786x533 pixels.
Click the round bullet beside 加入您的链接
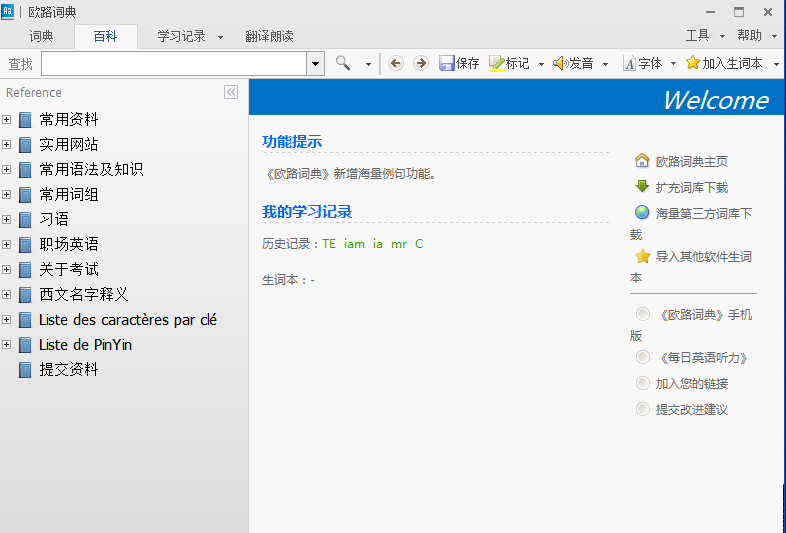tap(643, 383)
